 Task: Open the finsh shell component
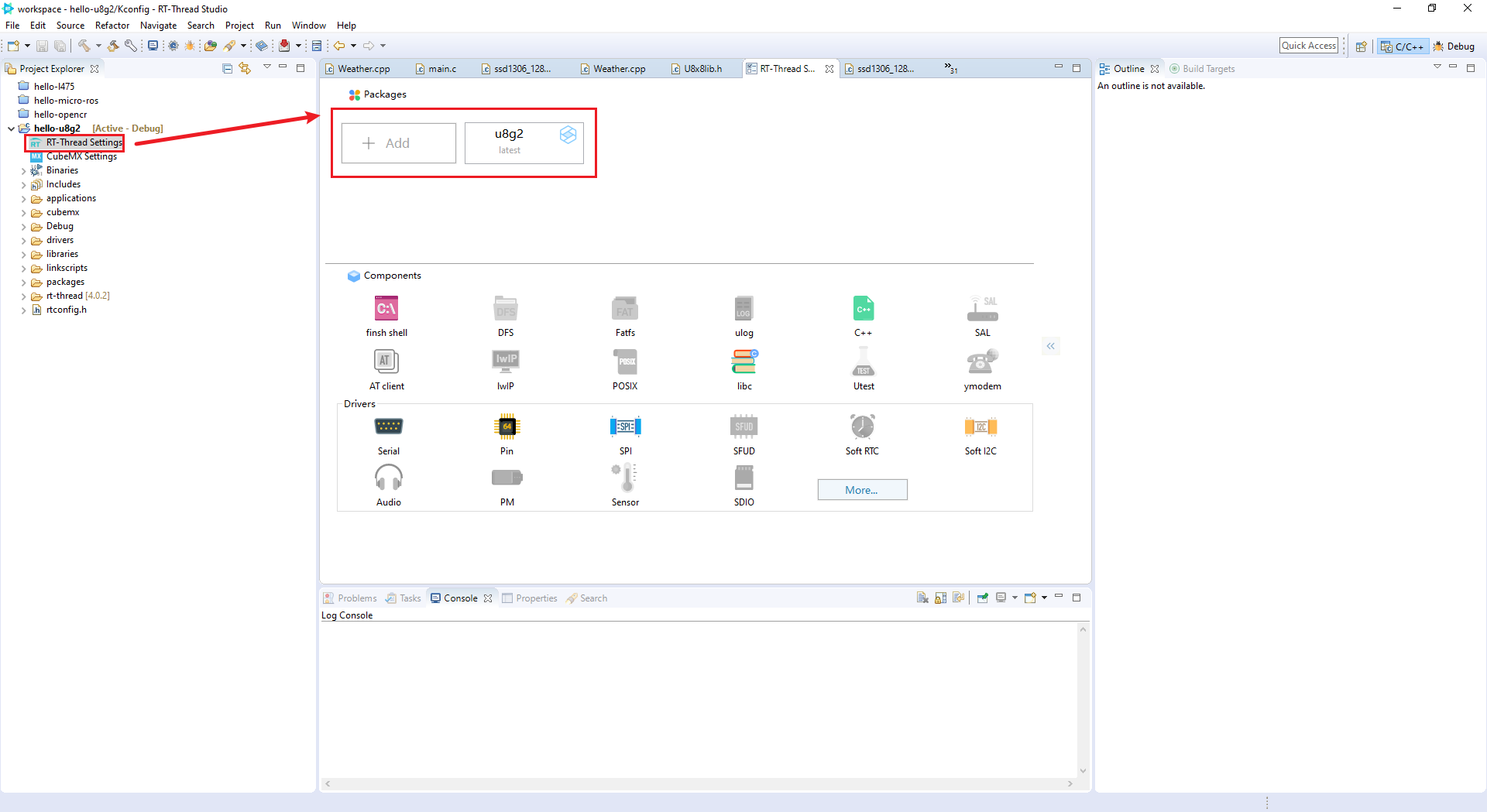point(386,308)
